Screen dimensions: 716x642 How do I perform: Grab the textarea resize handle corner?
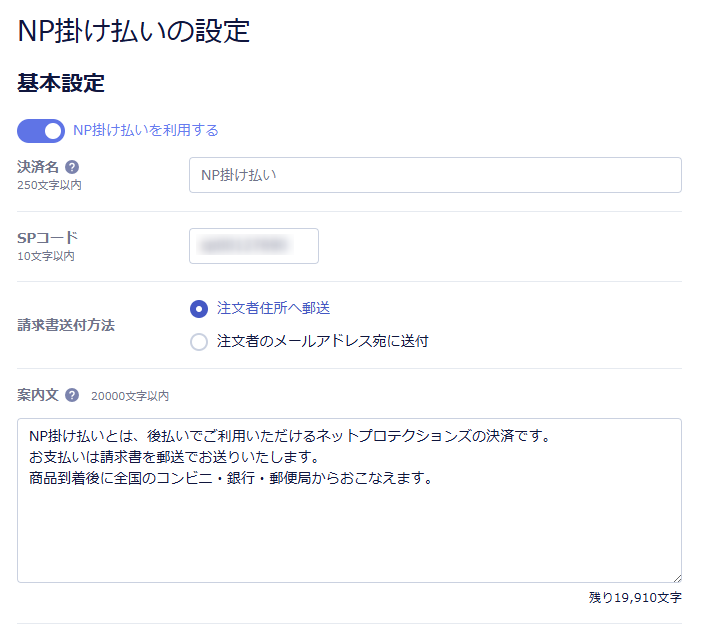(x=677, y=578)
